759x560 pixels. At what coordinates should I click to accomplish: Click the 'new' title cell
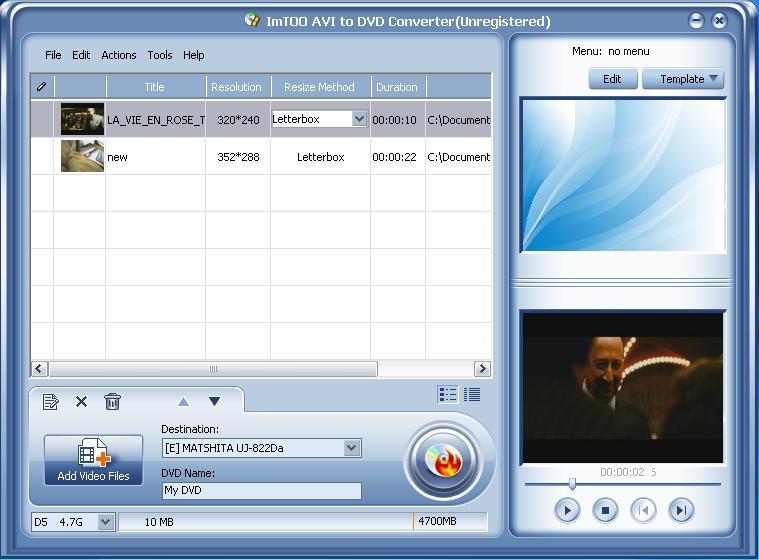pyautogui.click(x=155, y=157)
